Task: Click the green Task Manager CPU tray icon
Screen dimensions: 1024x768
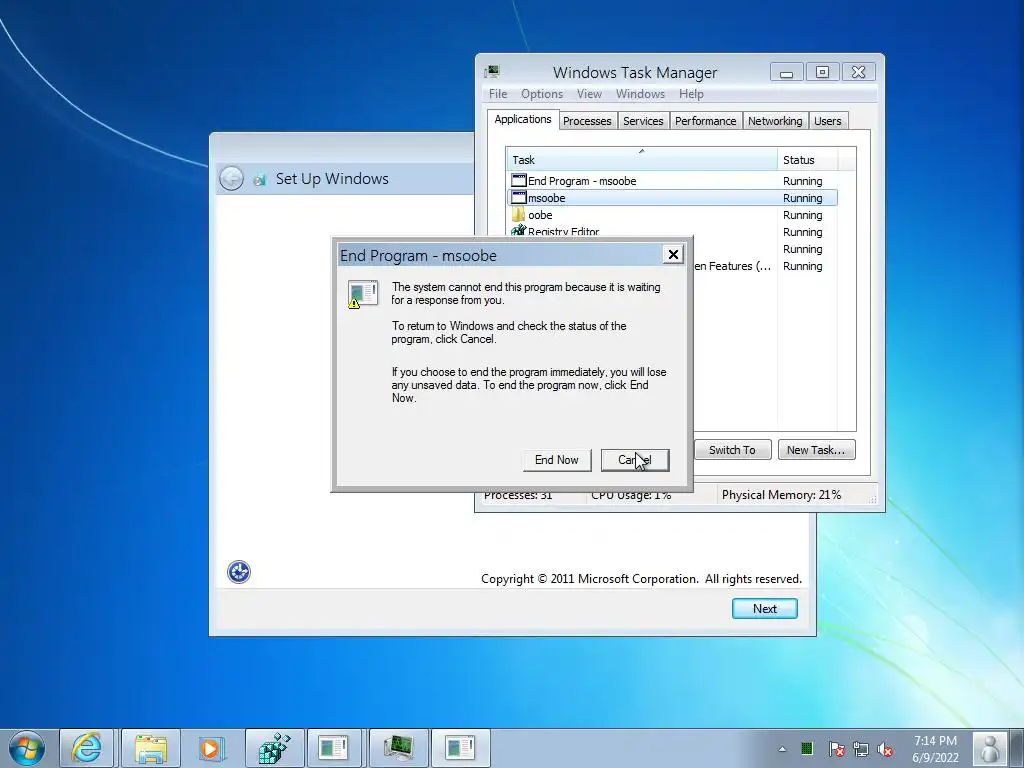Action: pos(807,748)
